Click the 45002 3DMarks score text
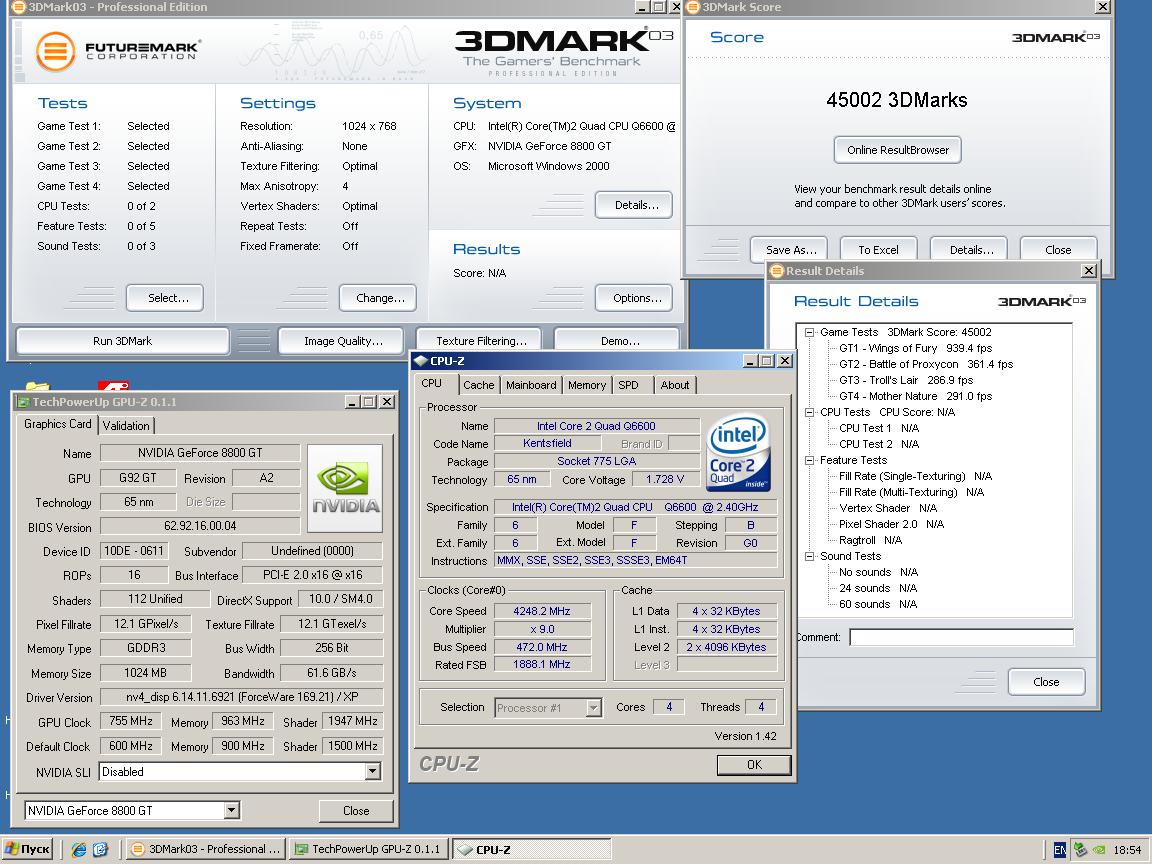 pos(896,100)
